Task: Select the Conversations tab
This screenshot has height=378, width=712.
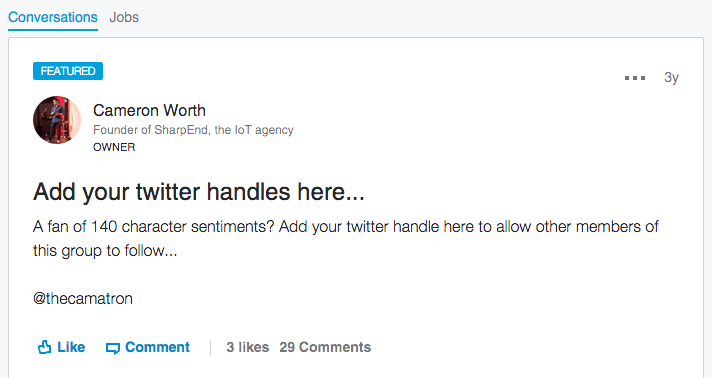Action: coord(53,17)
